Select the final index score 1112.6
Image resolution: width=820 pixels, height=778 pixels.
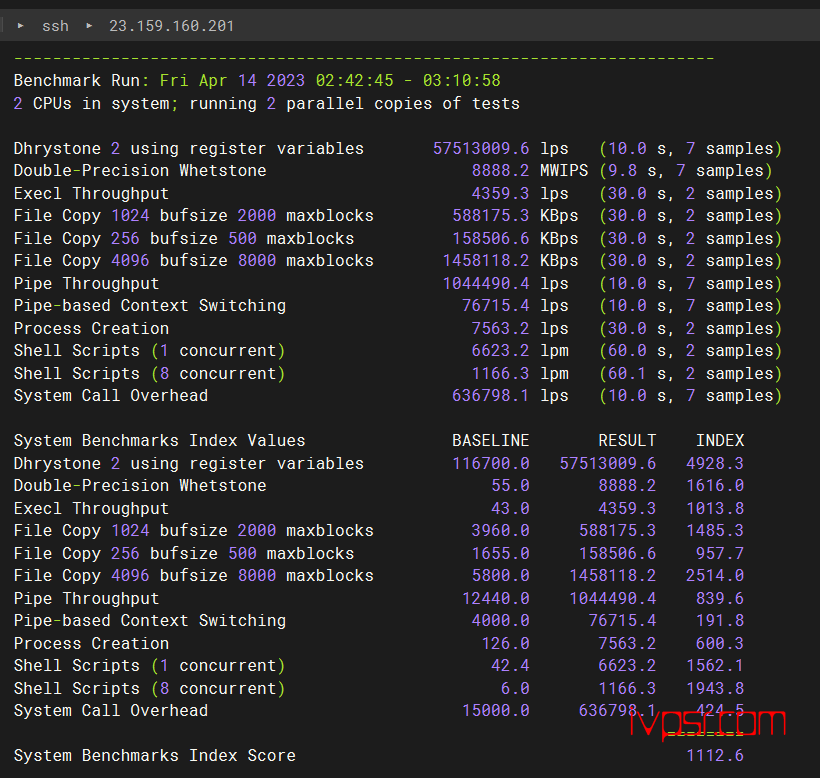click(715, 756)
